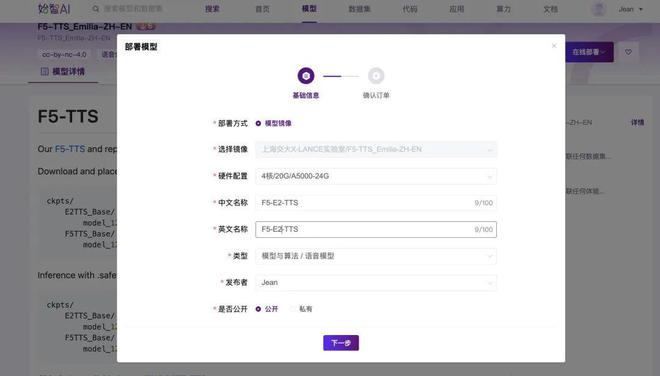Switch to the 模型详情 model details tab

(x=63, y=72)
